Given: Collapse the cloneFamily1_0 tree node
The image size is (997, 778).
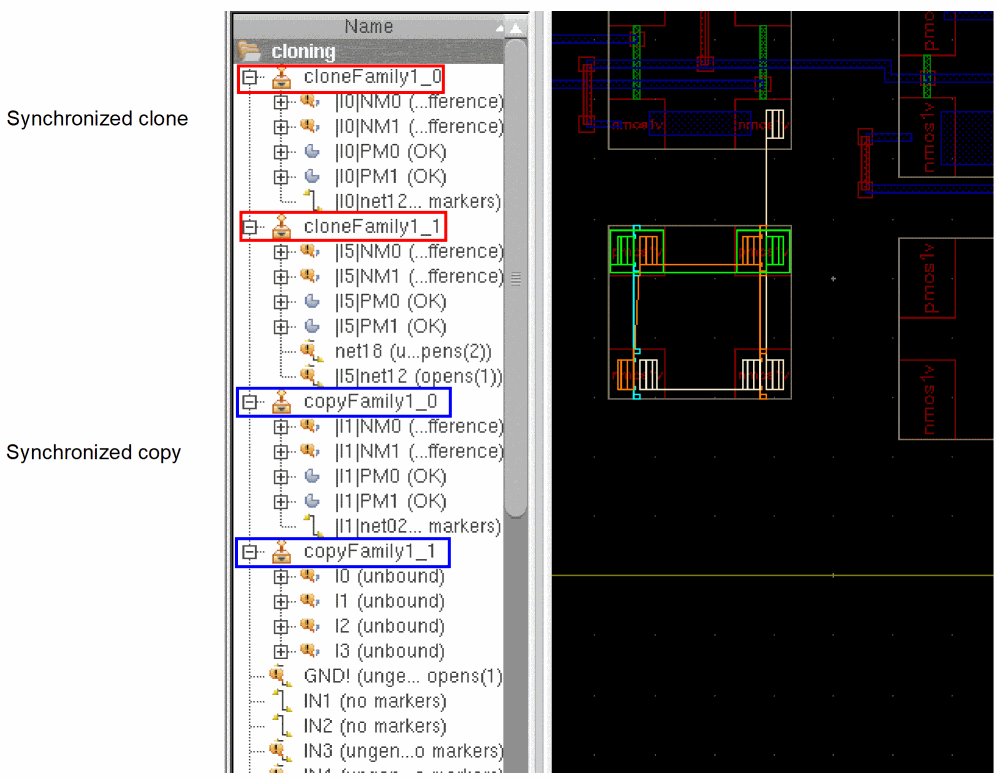Looking at the screenshot, I should click(x=249, y=77).
